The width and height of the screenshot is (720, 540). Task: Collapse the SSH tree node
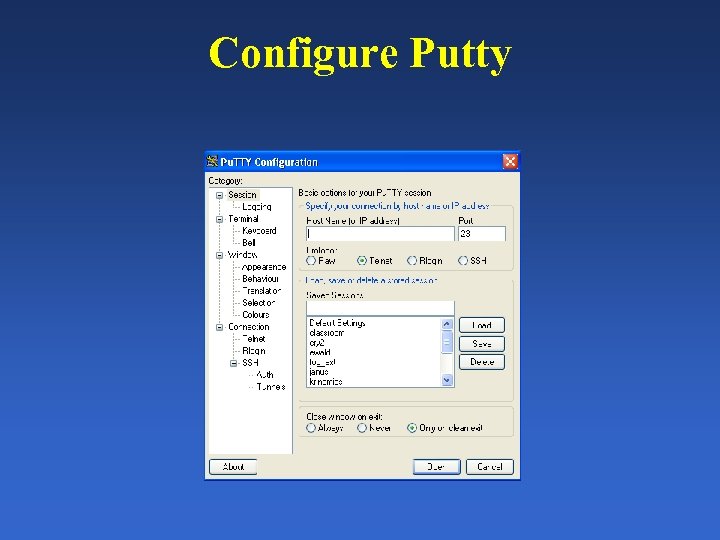[x=233, y=363]
